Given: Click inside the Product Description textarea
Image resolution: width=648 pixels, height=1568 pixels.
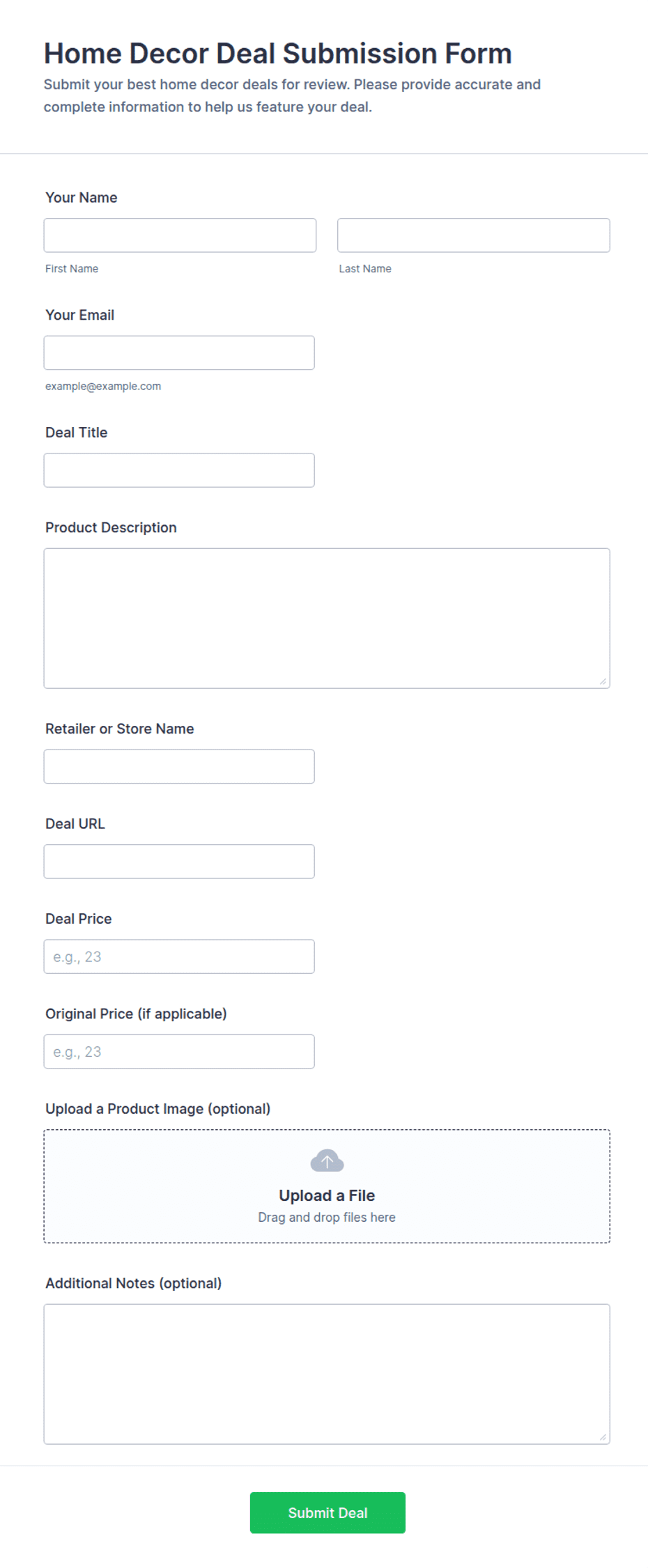Looking at the screenshot, I should click(327, 619).
